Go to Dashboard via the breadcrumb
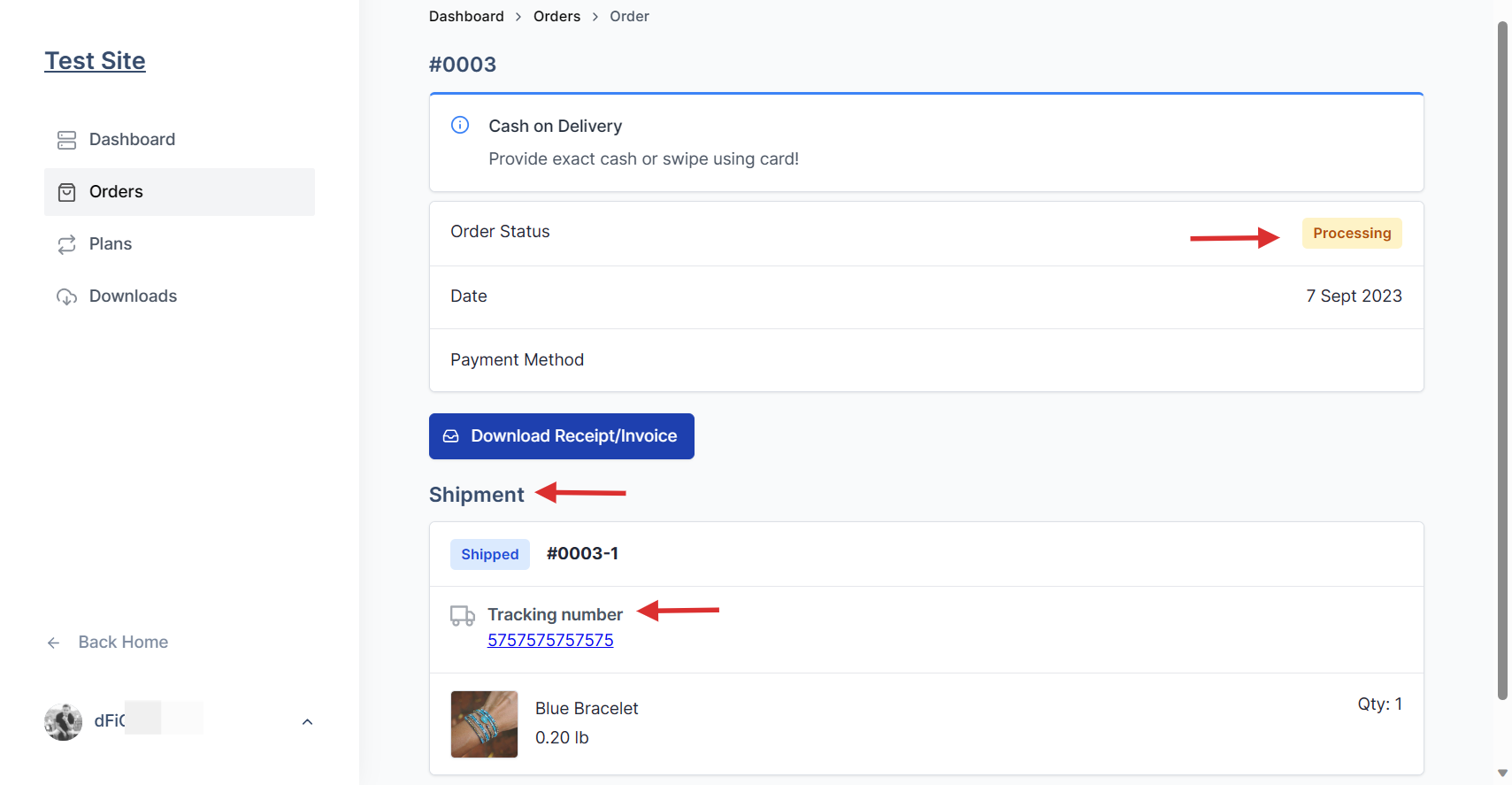The image size is (1512, 785). [x=466, y=17]
